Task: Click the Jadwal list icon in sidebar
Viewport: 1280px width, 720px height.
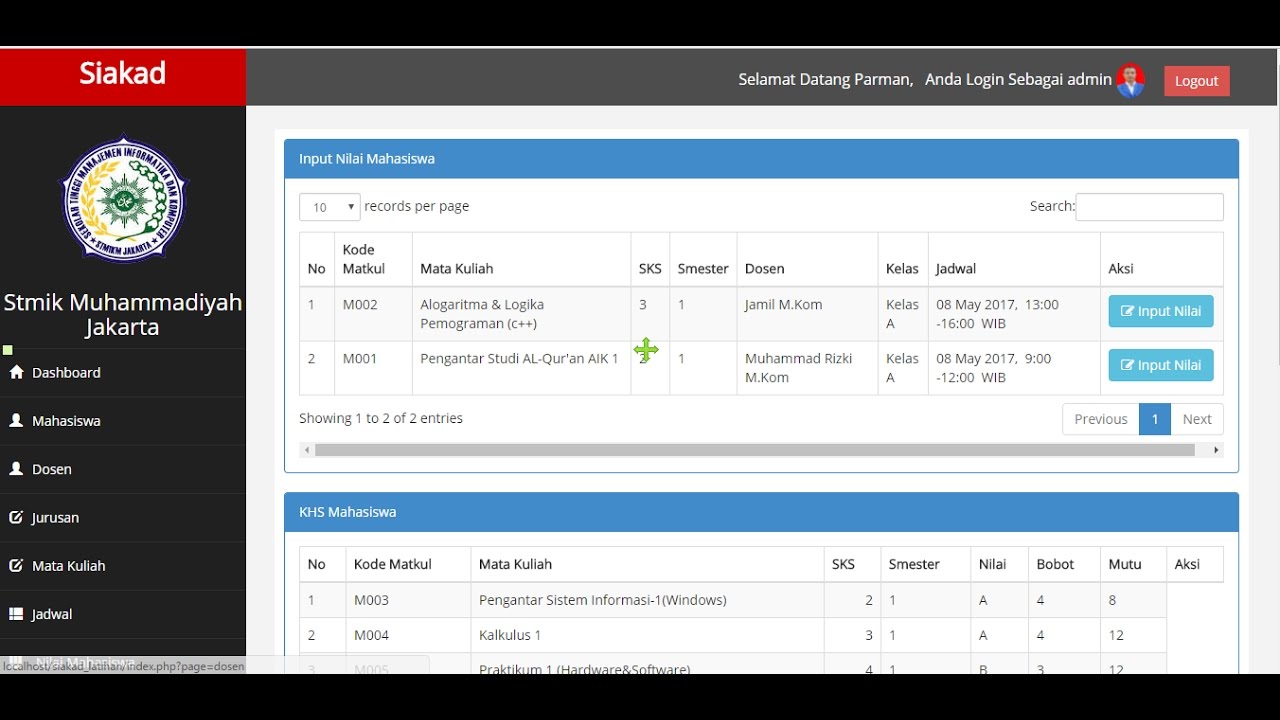Action: [x=16, y=614]
